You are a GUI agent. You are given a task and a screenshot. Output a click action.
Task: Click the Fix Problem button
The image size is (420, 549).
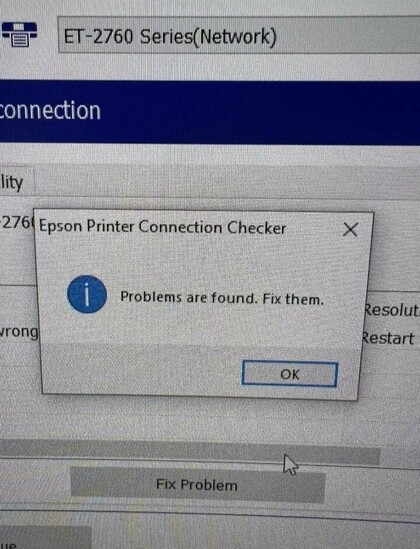click(x=198, y=485)
